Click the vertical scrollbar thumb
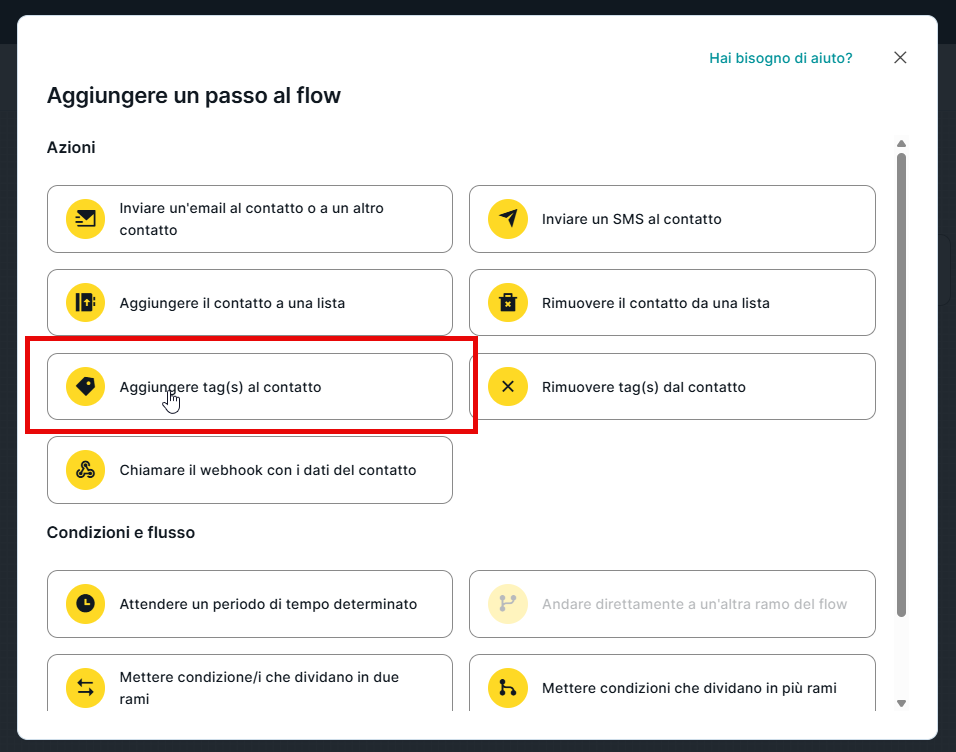This screenshot has width=956, height=752. pos(901,380)
